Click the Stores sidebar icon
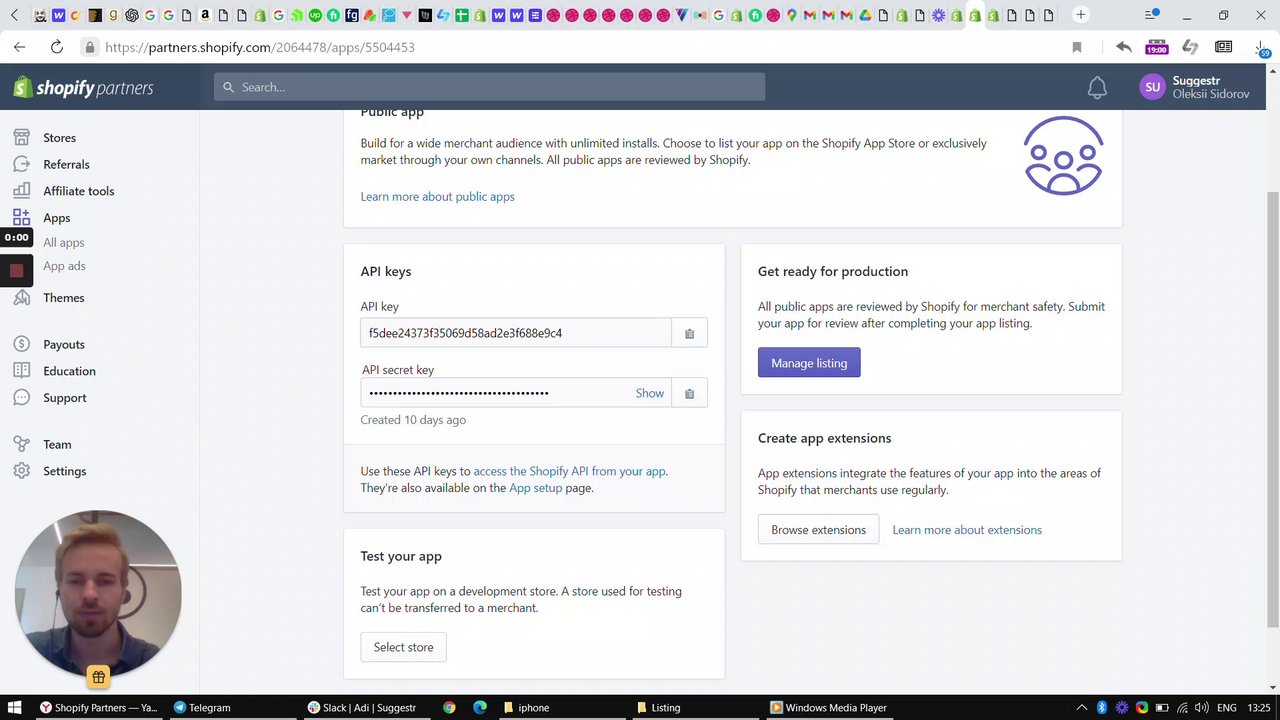The height and width of the screenshot is (720, 1280). click(x=22, y=138)
